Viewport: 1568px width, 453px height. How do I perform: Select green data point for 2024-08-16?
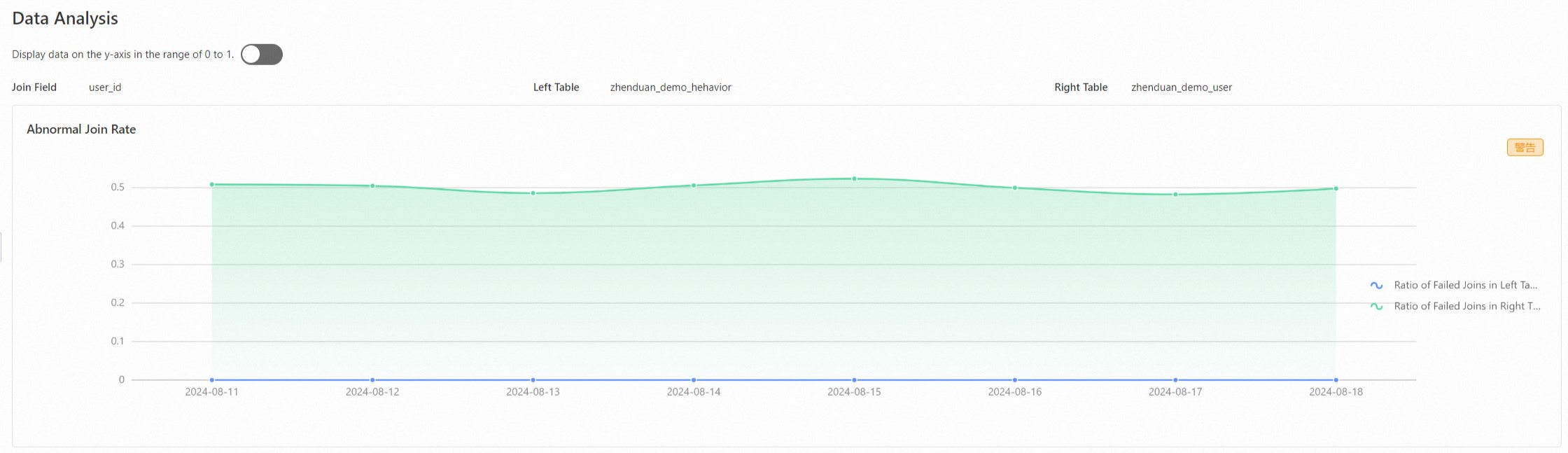tap(1015, 188)
